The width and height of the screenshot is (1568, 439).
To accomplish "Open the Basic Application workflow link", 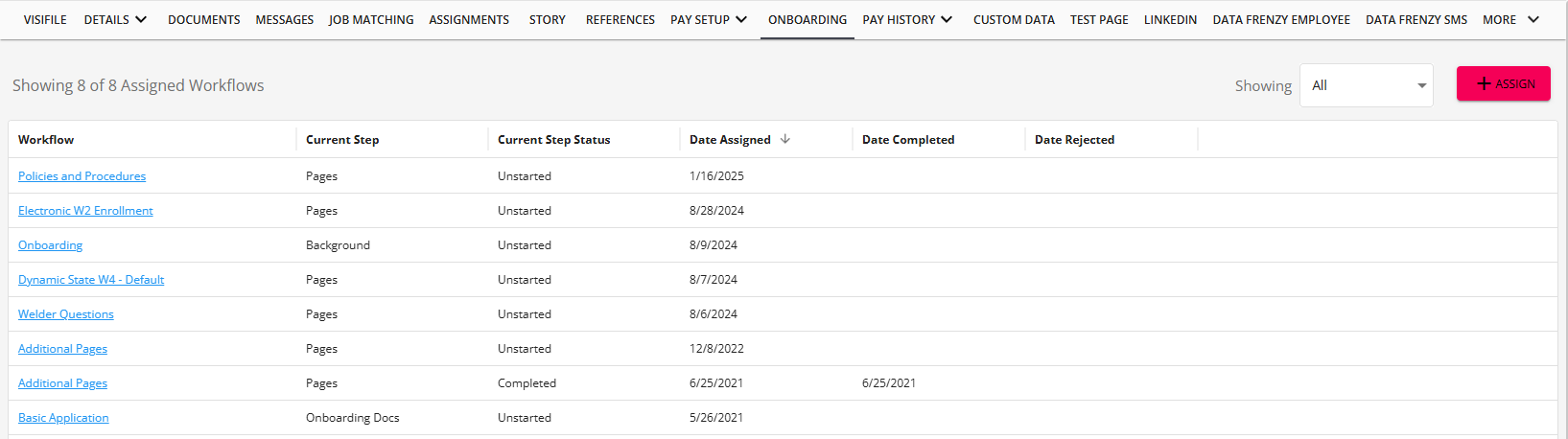I will pos(63,418).
